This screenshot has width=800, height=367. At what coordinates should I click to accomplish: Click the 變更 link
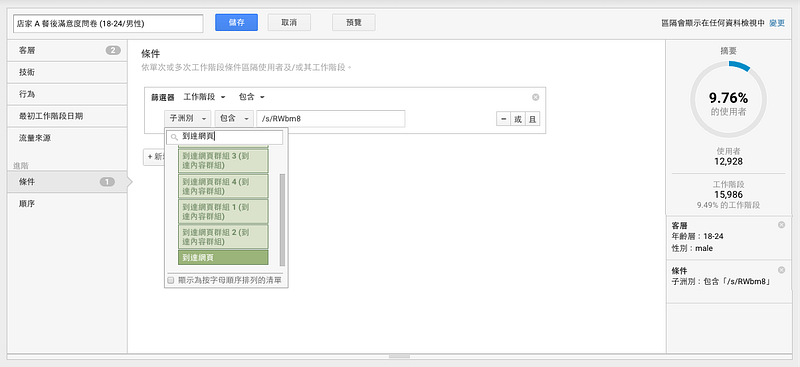pos(777,23)
